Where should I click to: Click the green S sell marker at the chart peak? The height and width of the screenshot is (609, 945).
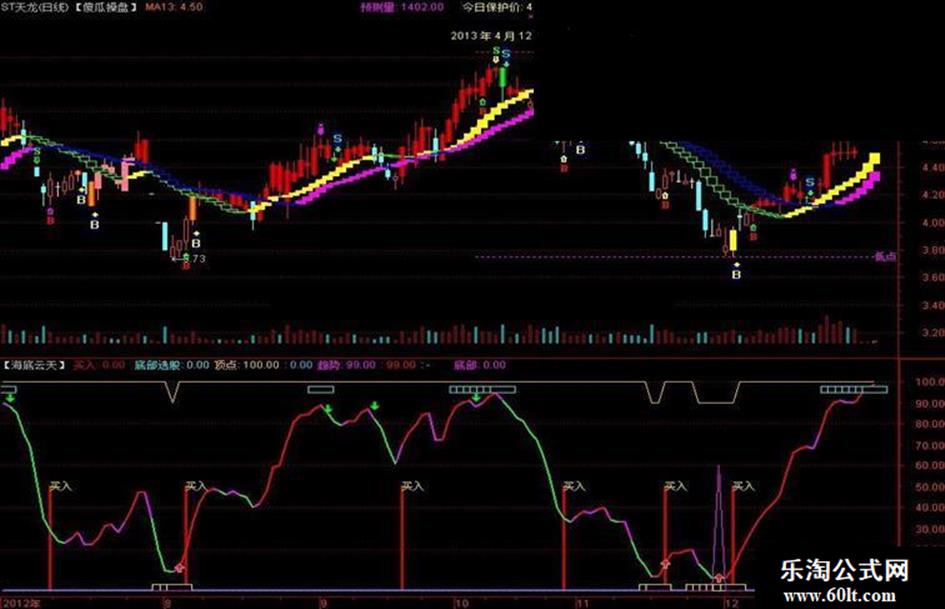[495, 51]
